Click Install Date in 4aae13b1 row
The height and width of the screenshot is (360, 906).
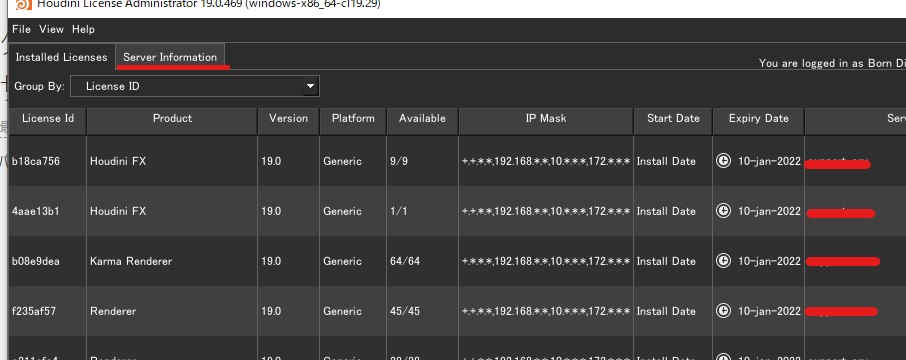point(673,211)
